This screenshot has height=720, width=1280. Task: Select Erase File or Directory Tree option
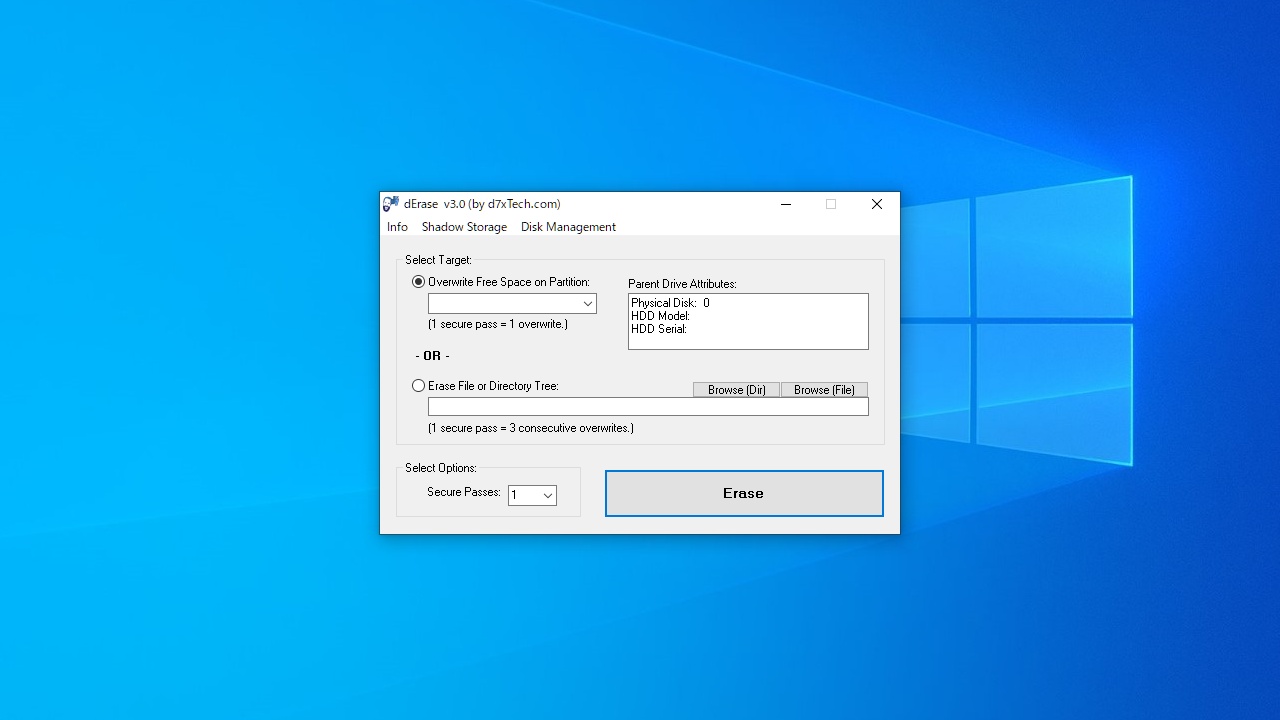coord(485,386)
